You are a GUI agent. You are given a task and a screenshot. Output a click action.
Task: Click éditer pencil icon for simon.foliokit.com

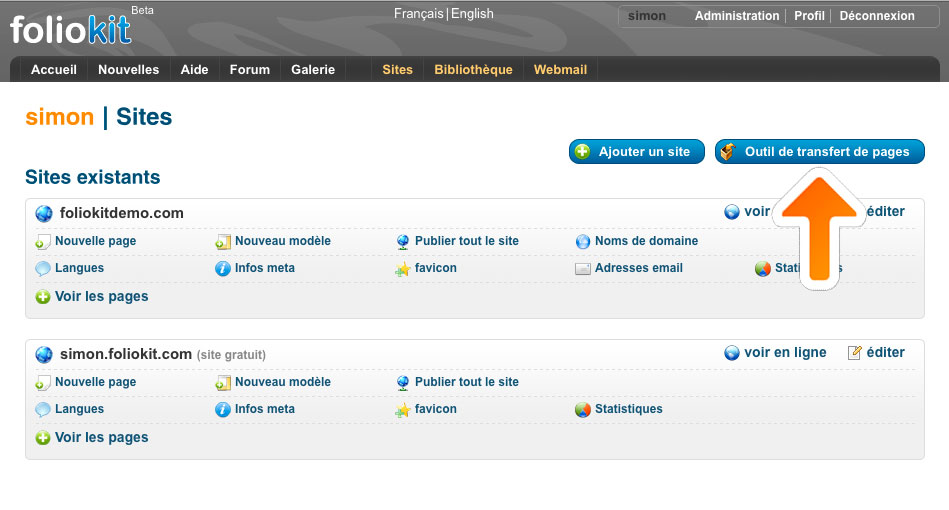point(854,353)
